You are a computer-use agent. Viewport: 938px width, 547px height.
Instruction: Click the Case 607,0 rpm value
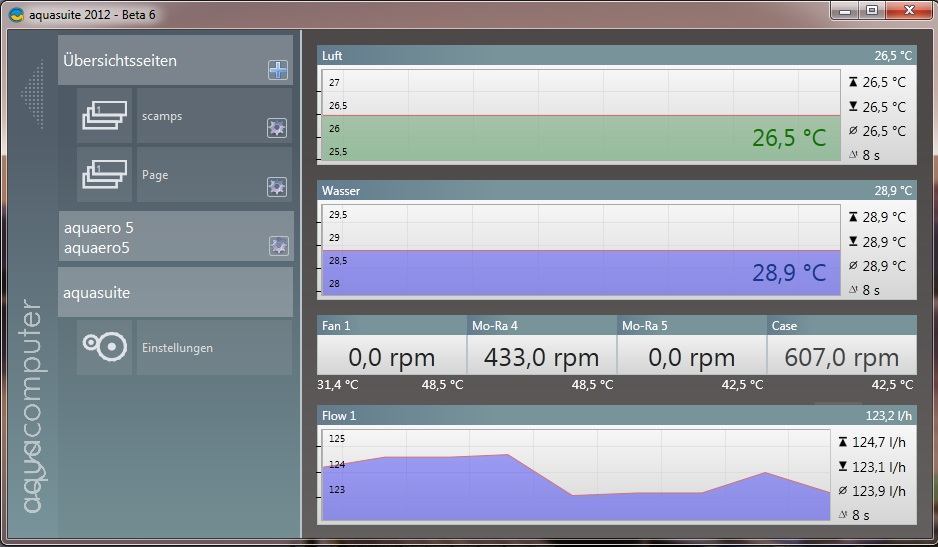click(842, 357)
